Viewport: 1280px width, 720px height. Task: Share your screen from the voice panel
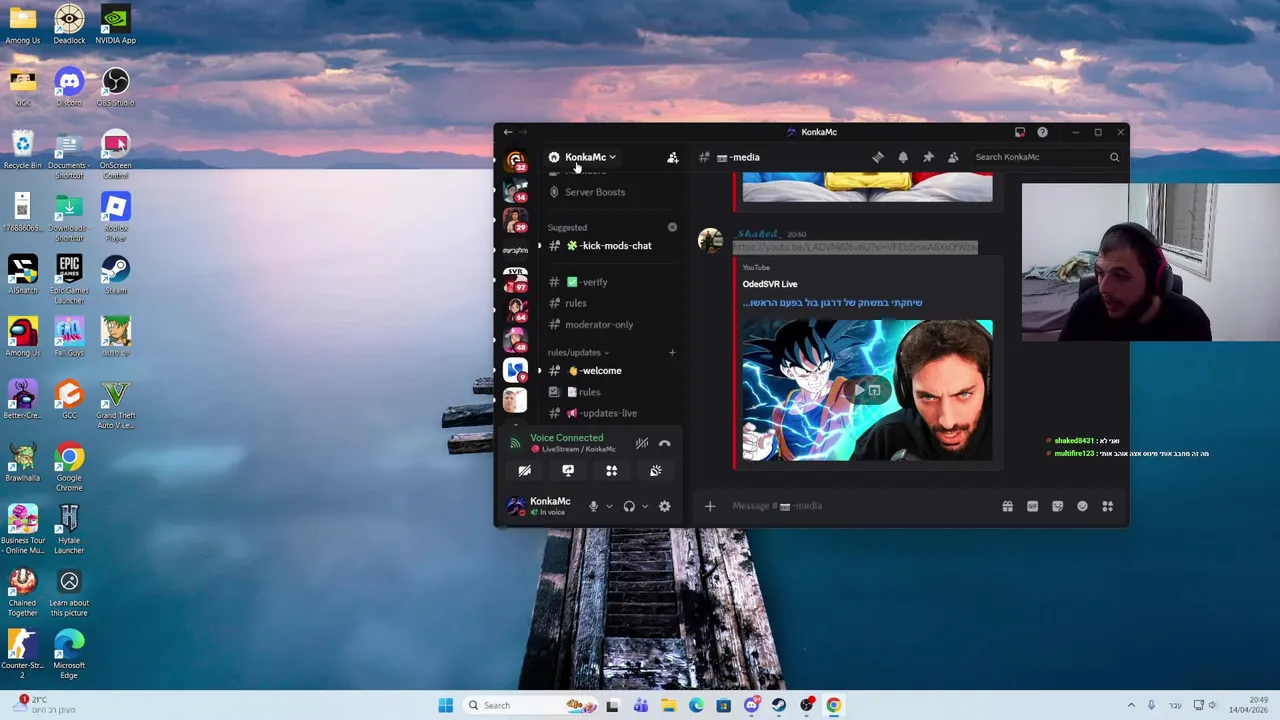[x=568, y=471]
